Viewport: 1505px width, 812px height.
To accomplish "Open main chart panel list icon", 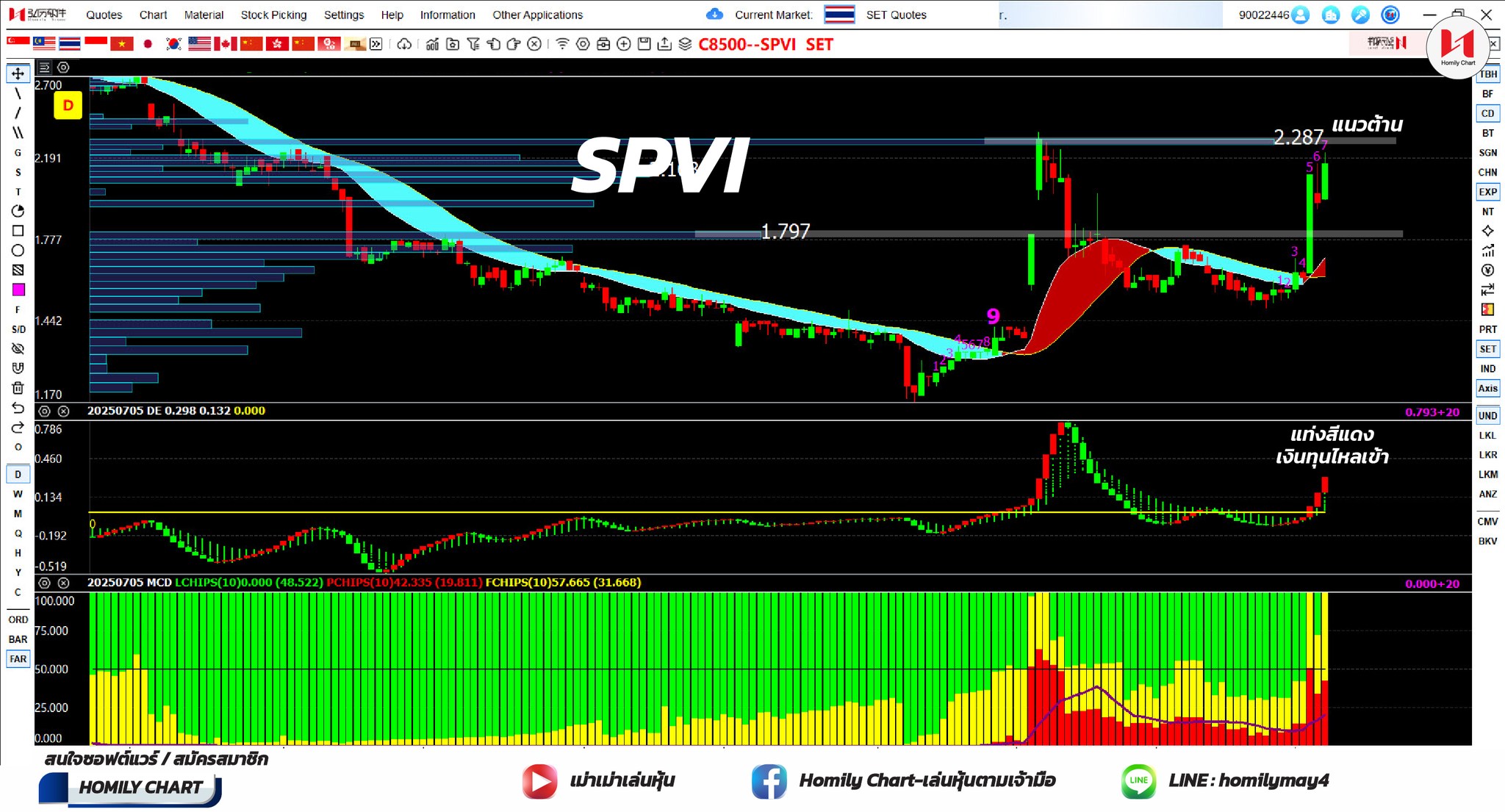I will pyautogui.click(x=44, y=68).
